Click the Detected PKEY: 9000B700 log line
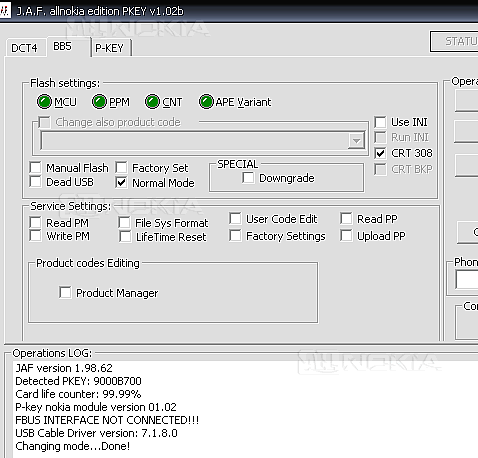 pos(78,381)
